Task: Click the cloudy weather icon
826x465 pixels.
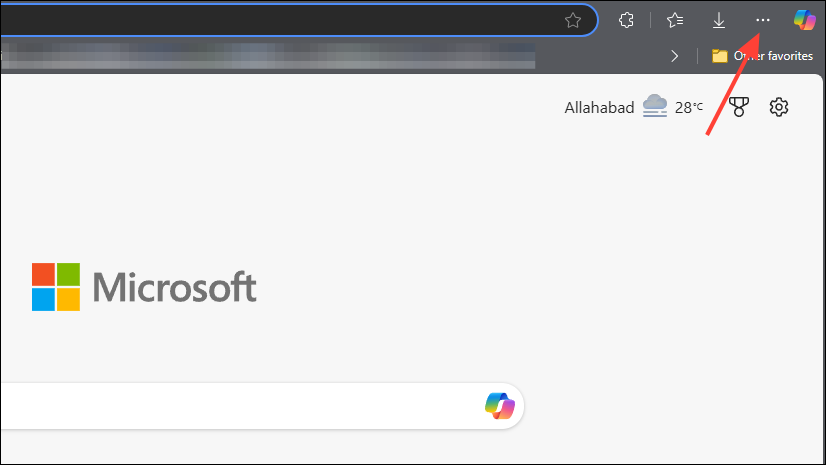Action: (655, 106)
